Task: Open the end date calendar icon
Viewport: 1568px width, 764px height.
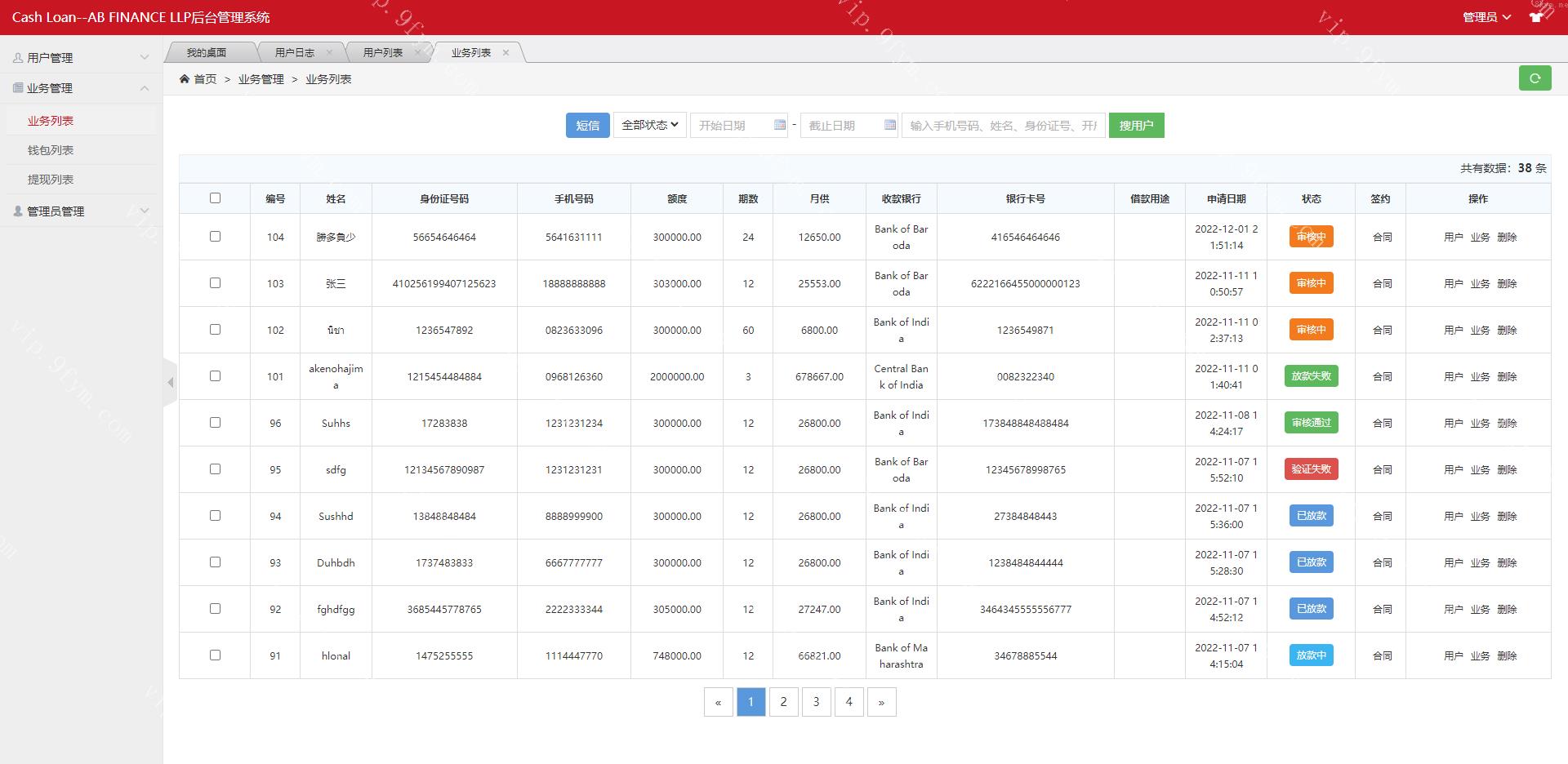Action: 889,125
